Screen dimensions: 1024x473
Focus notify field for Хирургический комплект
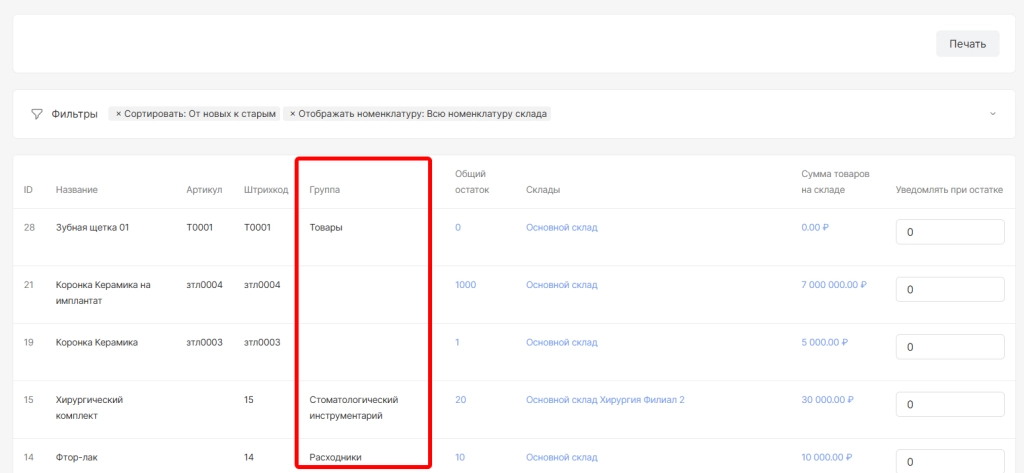pyautogui.click(x=949, y=405)
